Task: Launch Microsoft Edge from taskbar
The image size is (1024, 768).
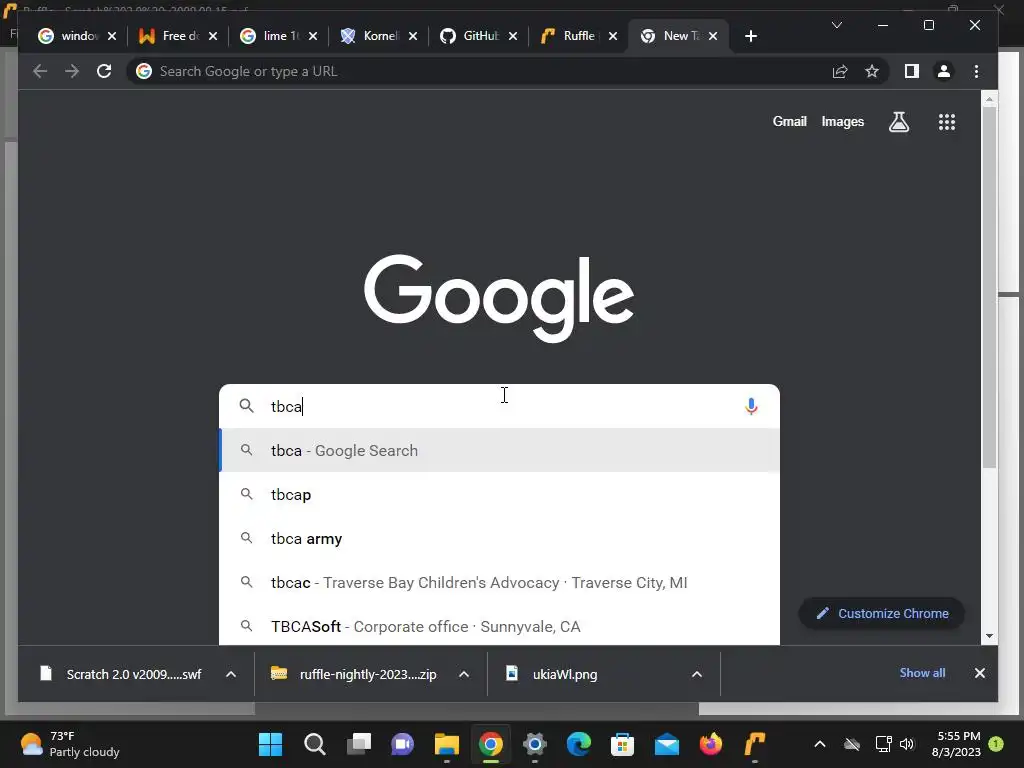Action: [579, 744]
